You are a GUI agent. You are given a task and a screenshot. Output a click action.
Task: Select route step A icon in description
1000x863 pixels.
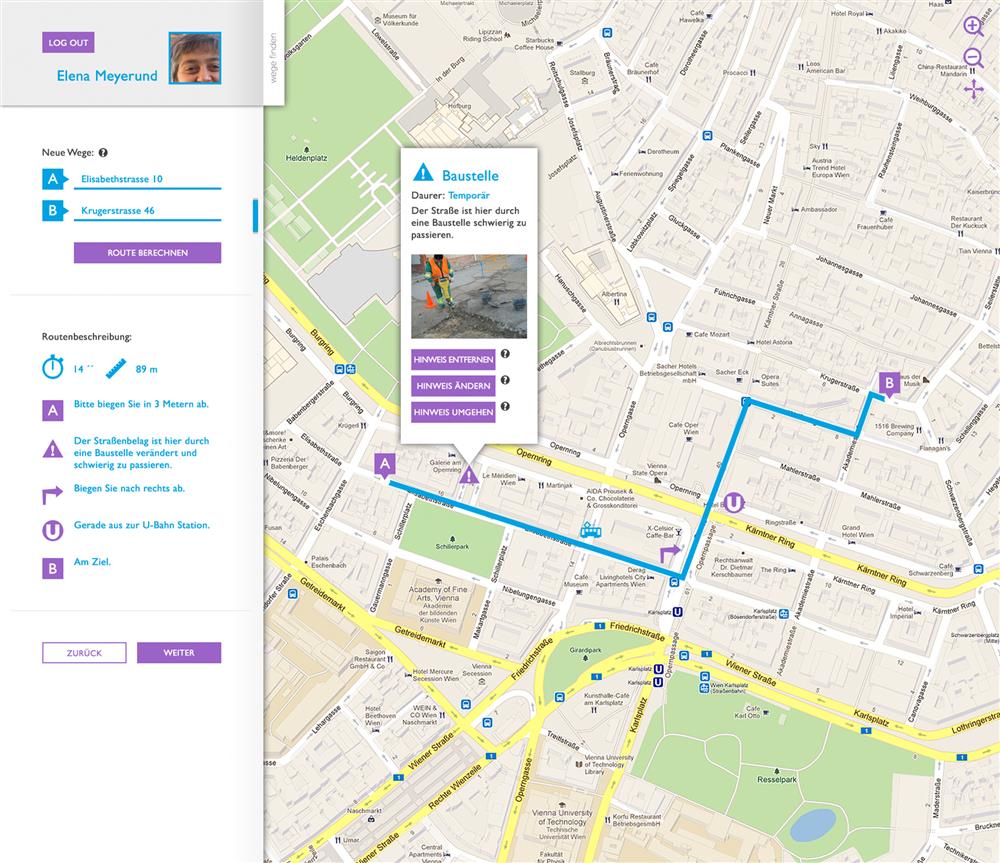click(53, 410)
